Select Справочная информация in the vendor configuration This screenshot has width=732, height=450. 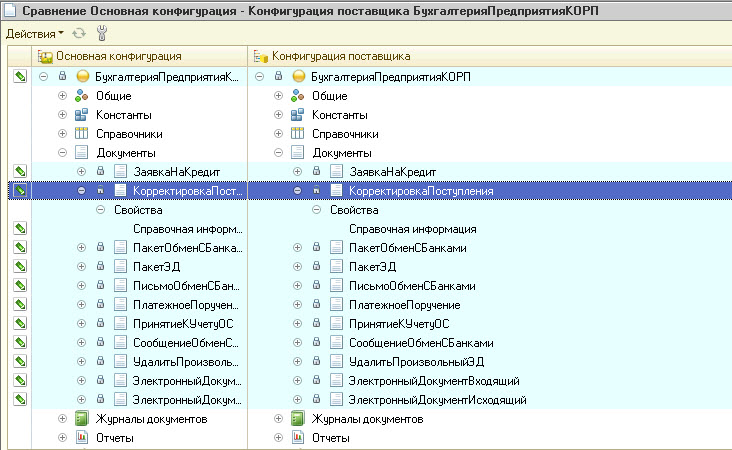tap(413, 229)
